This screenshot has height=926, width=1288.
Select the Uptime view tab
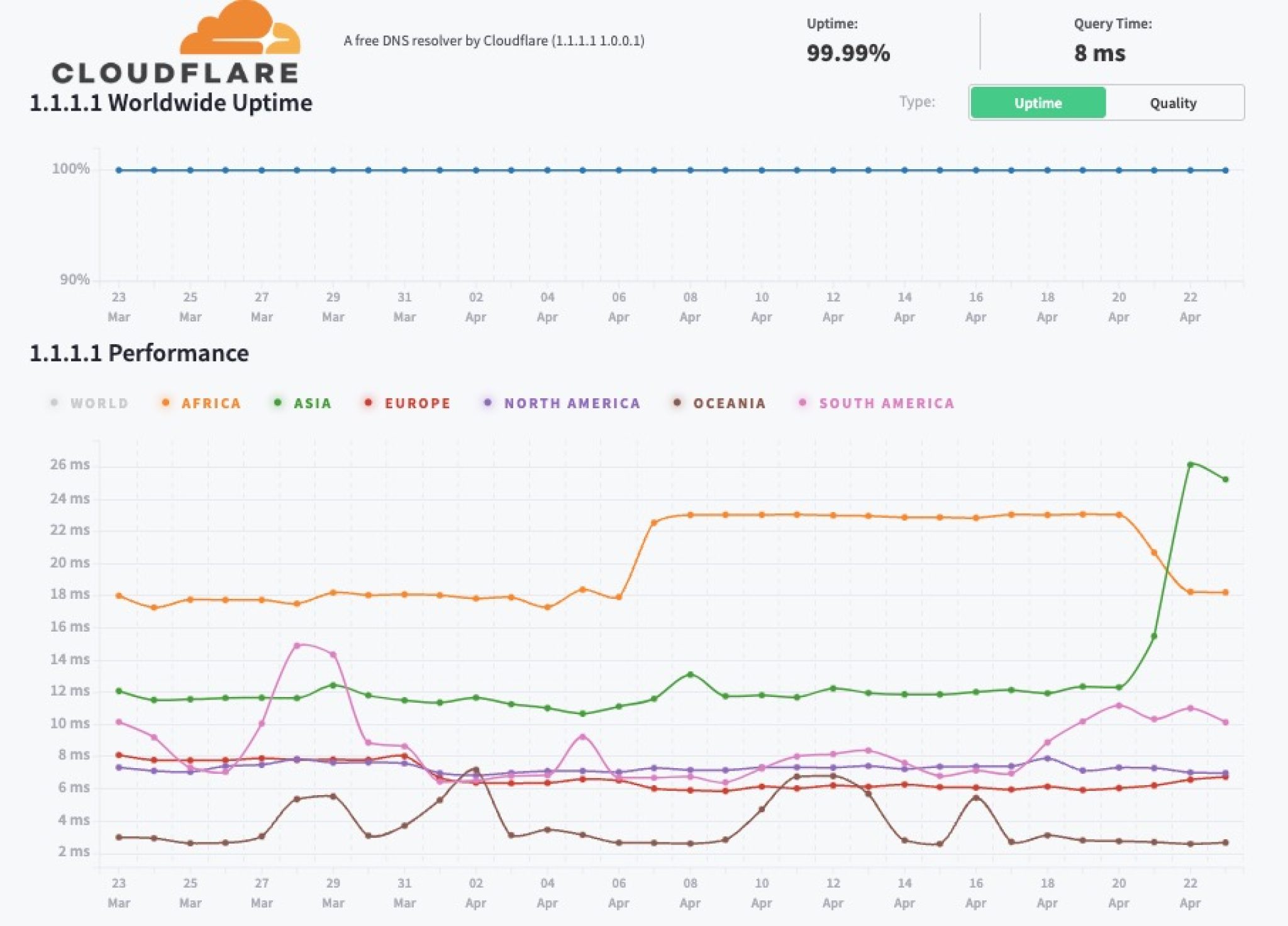point(1038,103)
